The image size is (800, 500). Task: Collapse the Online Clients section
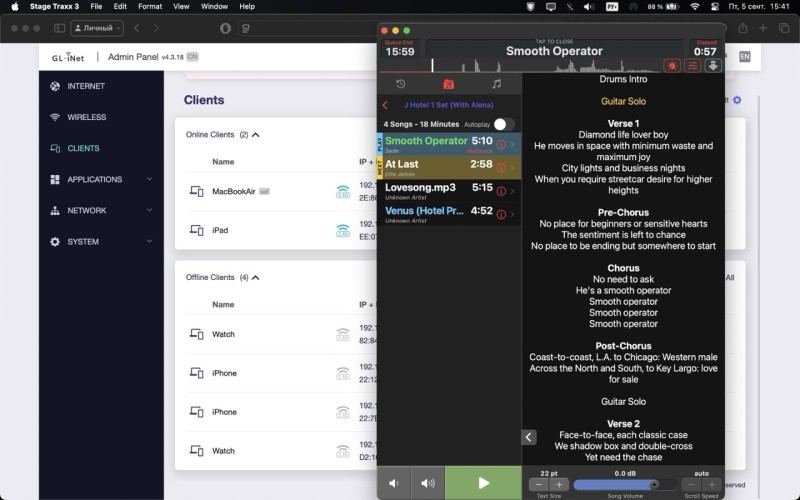click(256, 134)
